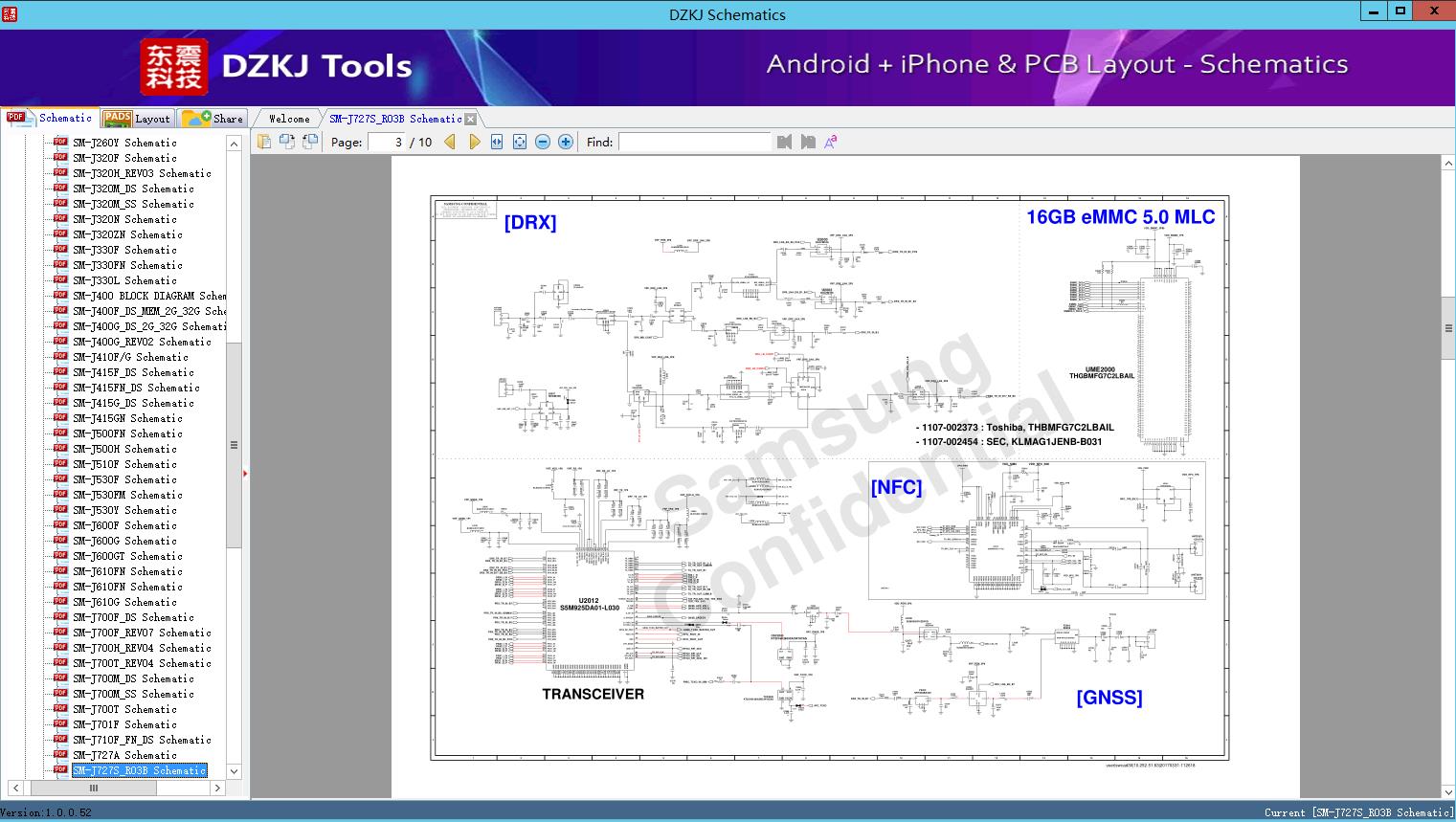
Task: Click the PDF icon beside SM-J320N Schematic
Action: coord(60,218)
